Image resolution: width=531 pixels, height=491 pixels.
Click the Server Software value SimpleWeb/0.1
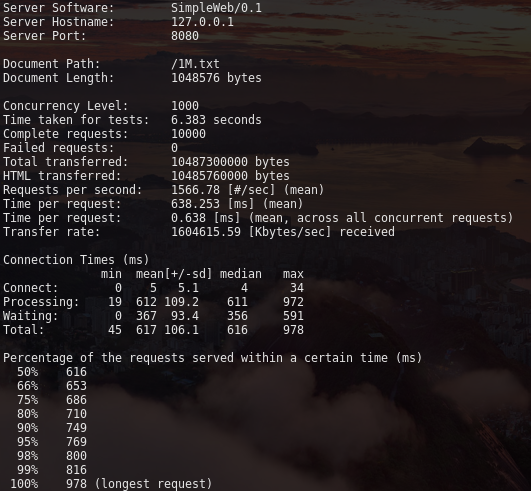click(216, 8)
